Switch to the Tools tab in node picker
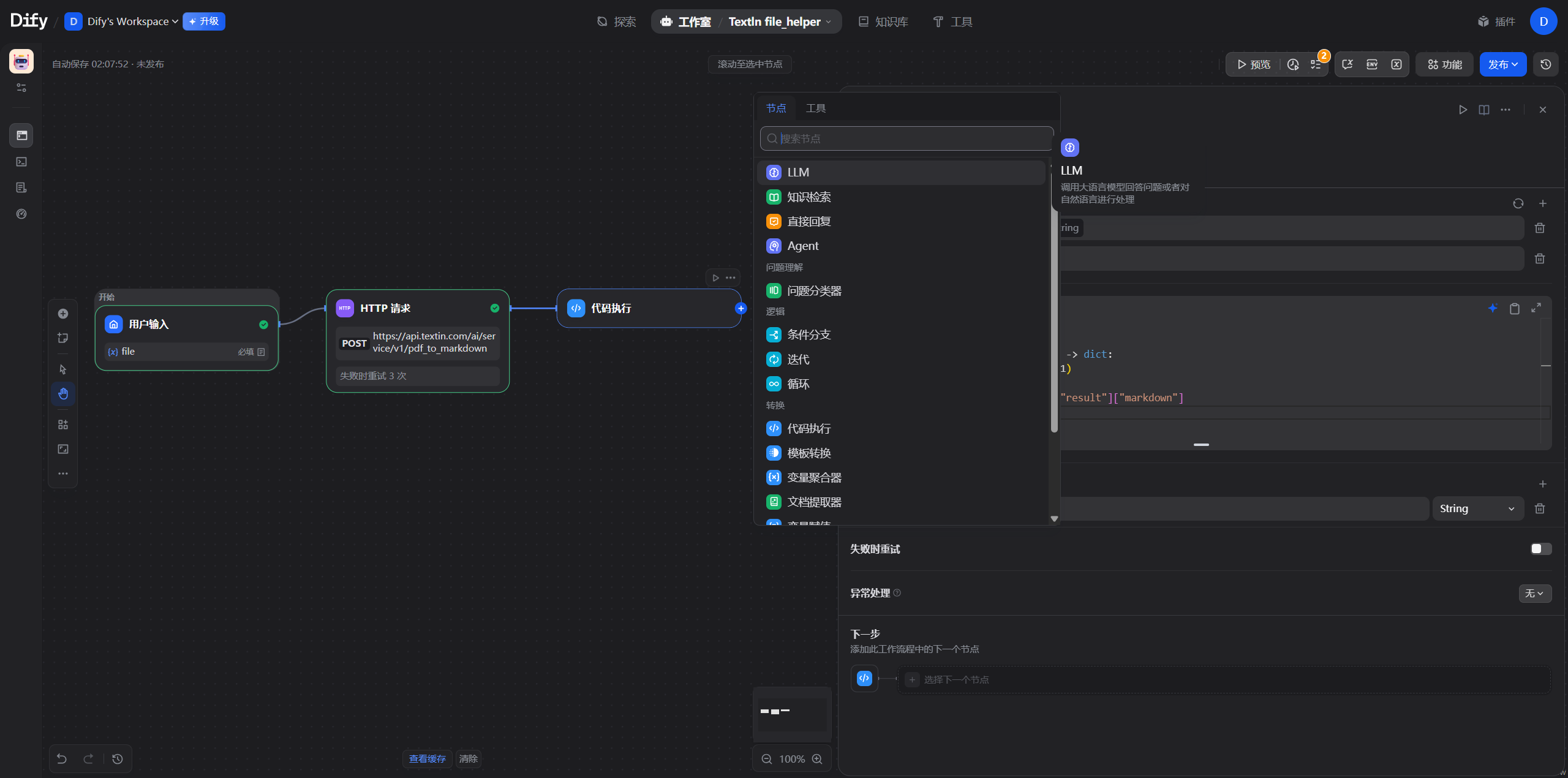Image resolution: width=1568 pixels, height=778 pixels. pos(815,108)
